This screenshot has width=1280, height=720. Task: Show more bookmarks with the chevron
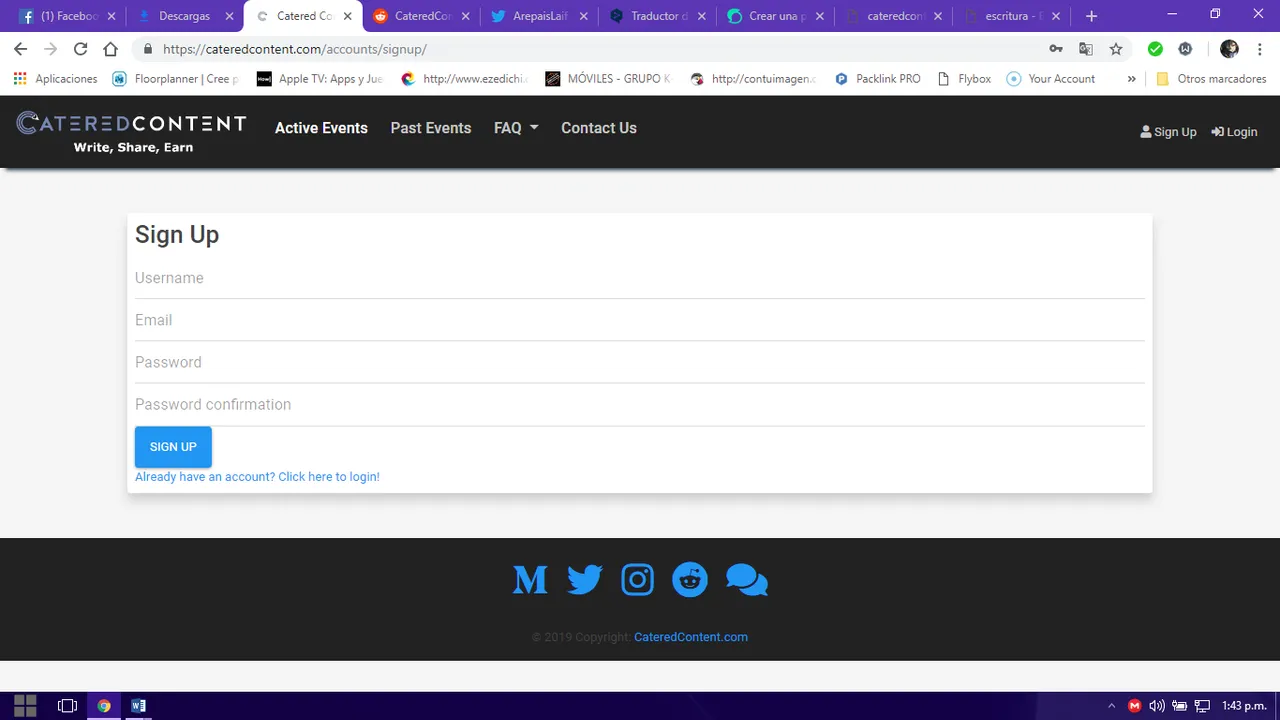coord(1131,79)
